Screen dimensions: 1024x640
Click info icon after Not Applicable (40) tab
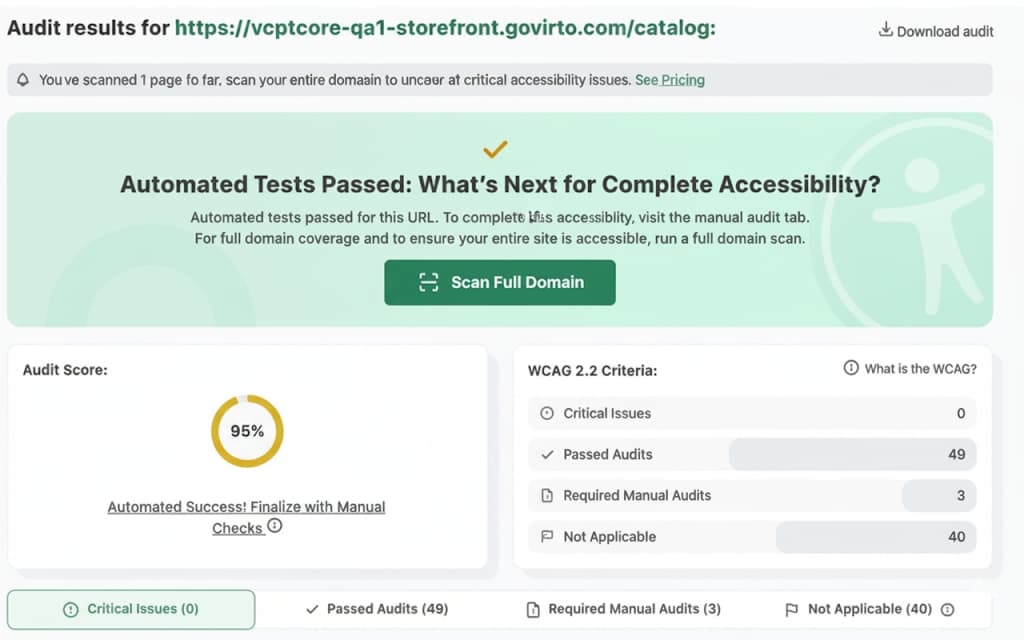(x=948, y=609)
